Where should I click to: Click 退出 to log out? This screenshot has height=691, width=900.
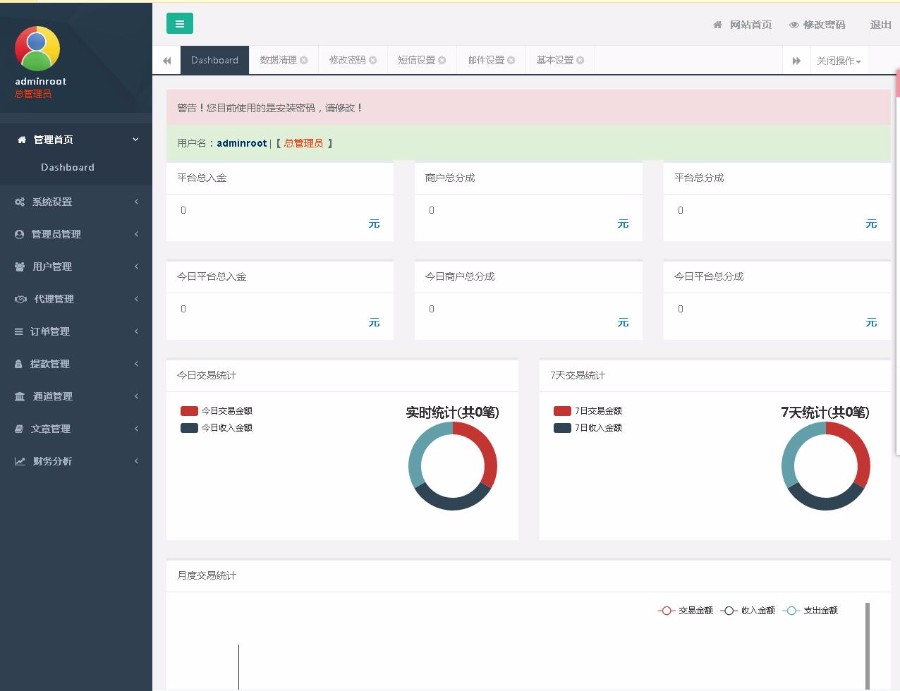880,25
